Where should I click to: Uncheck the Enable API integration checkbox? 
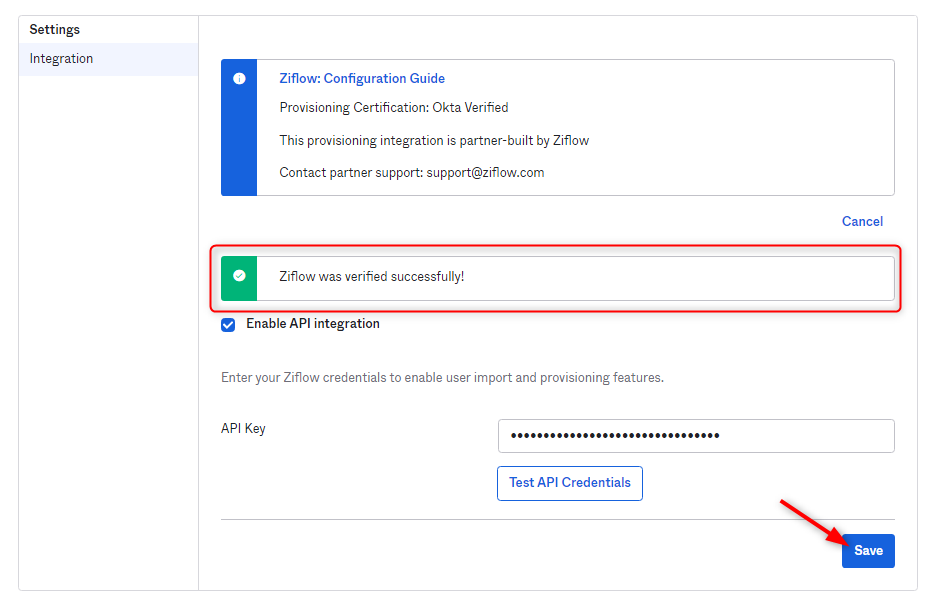[x=228, y=324]
